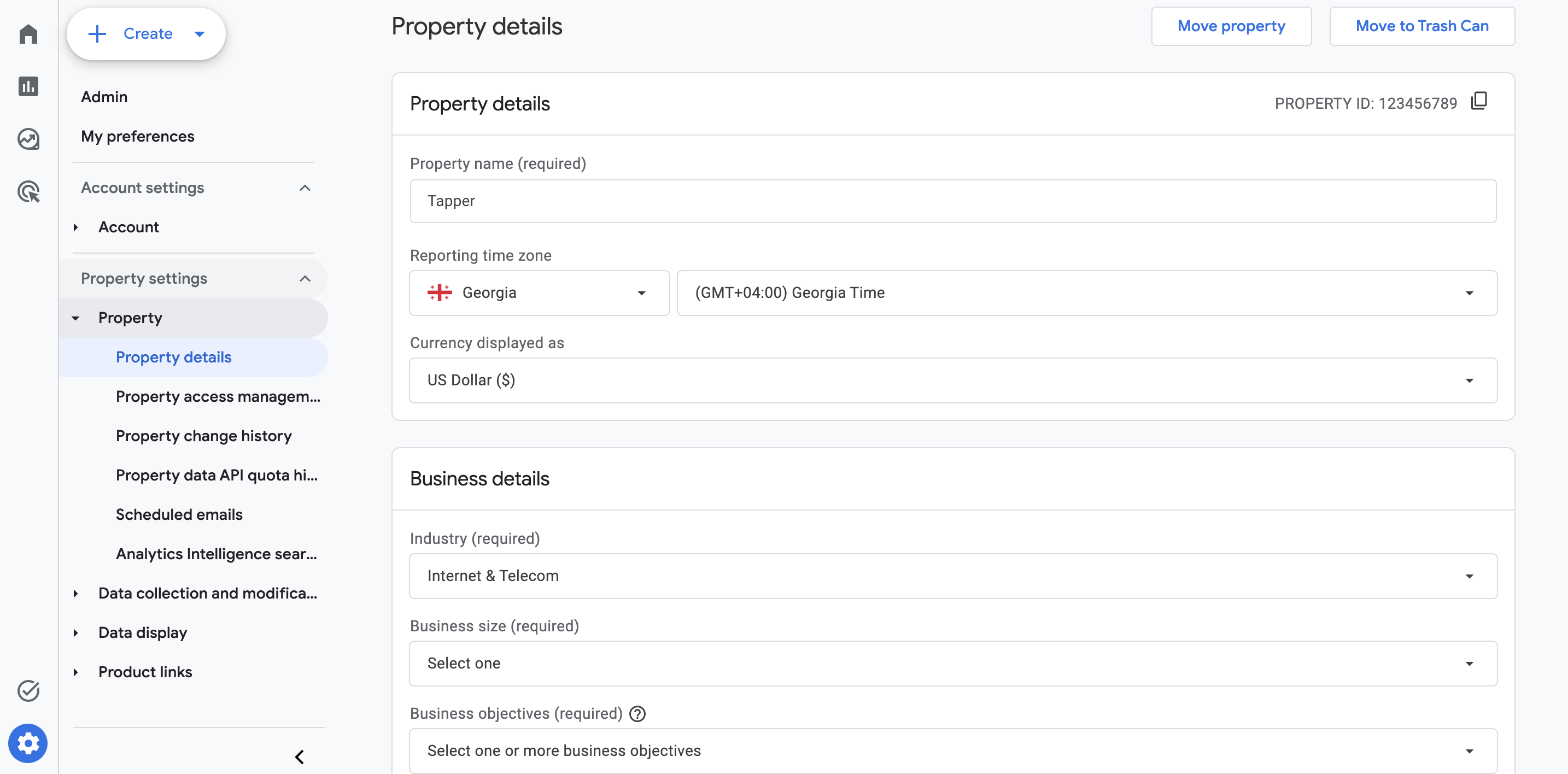Open Analytics Intelligence search history
Viewport: 1568px width, 774px height.
pyautogui.click(x=216, y=554)
